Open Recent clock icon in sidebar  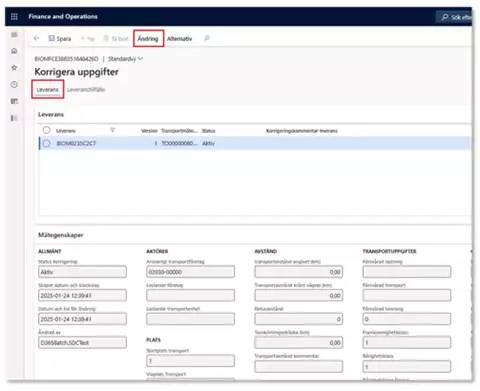(14, 84)
